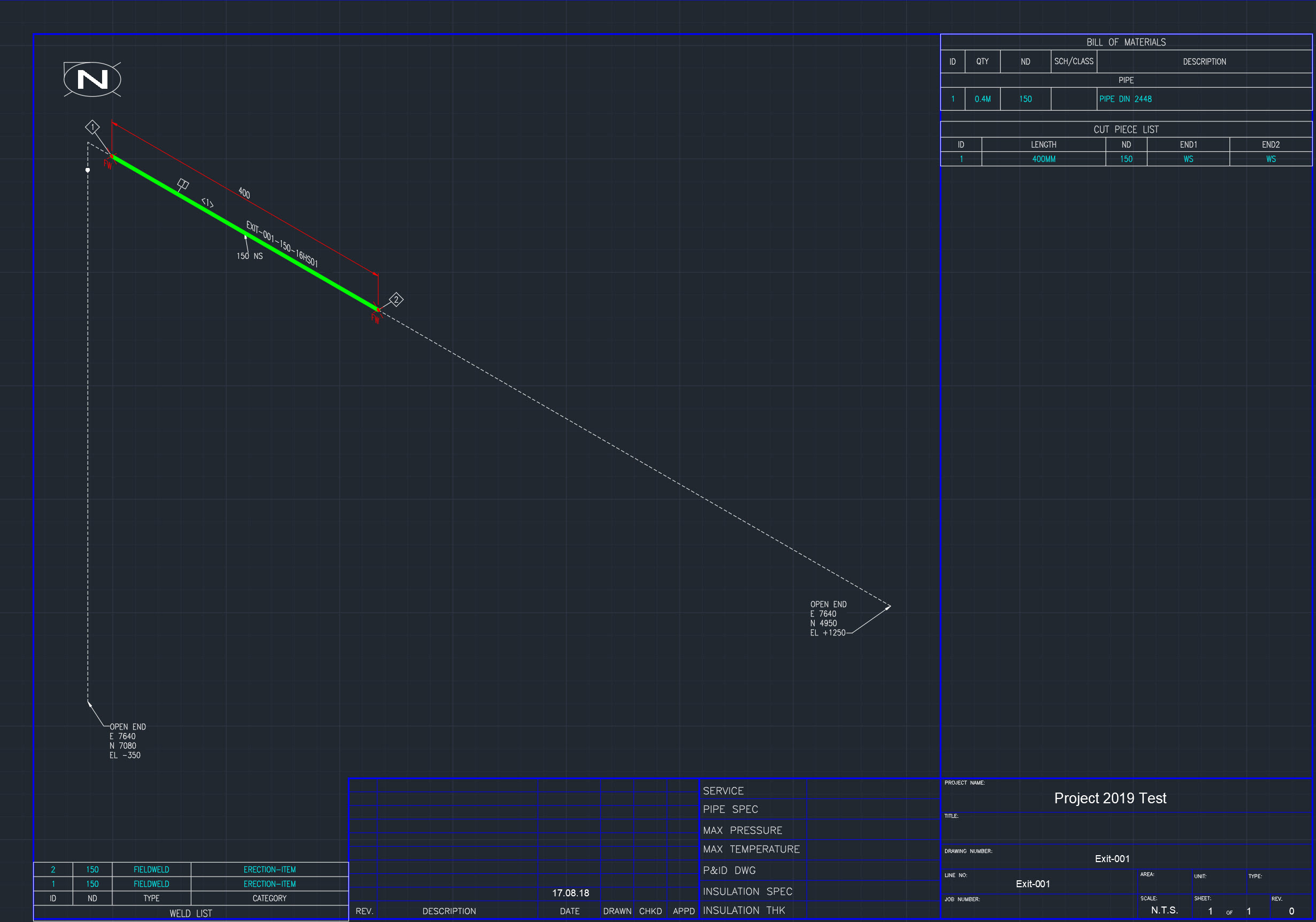
Task: Select the OPEN END annotation with N 7080
Action: 127,741
